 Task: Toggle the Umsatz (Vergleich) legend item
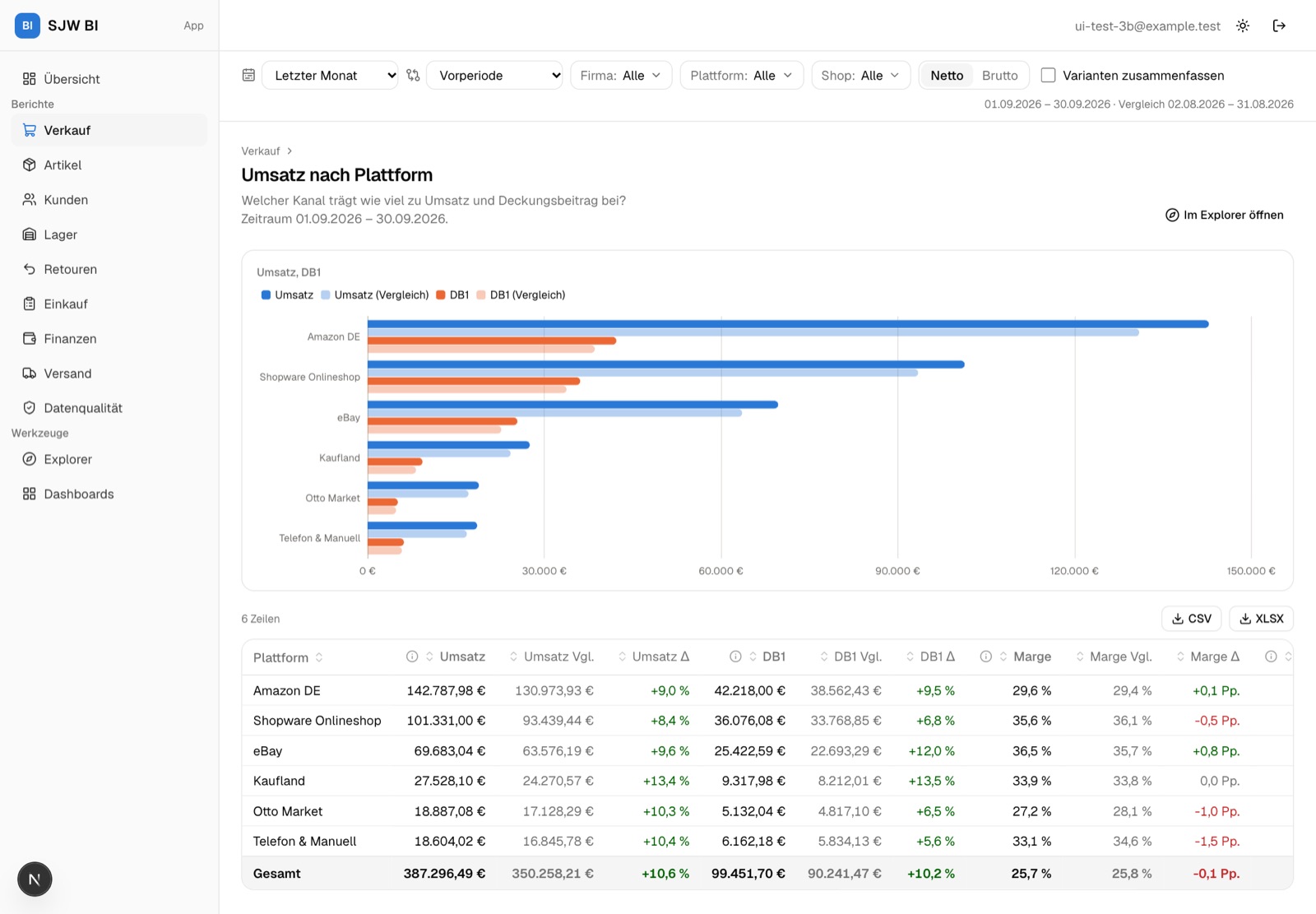pos(375,295)
